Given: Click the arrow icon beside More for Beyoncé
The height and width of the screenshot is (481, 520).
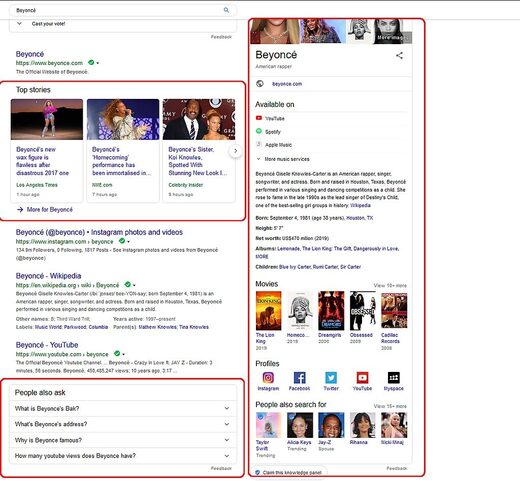Looking at the screenshot, I should [20, 209].
